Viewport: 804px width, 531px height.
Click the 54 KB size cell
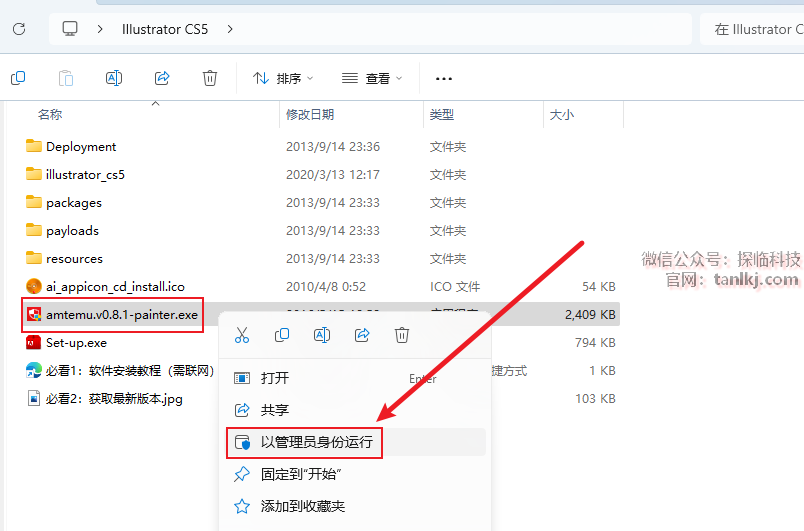598,287
